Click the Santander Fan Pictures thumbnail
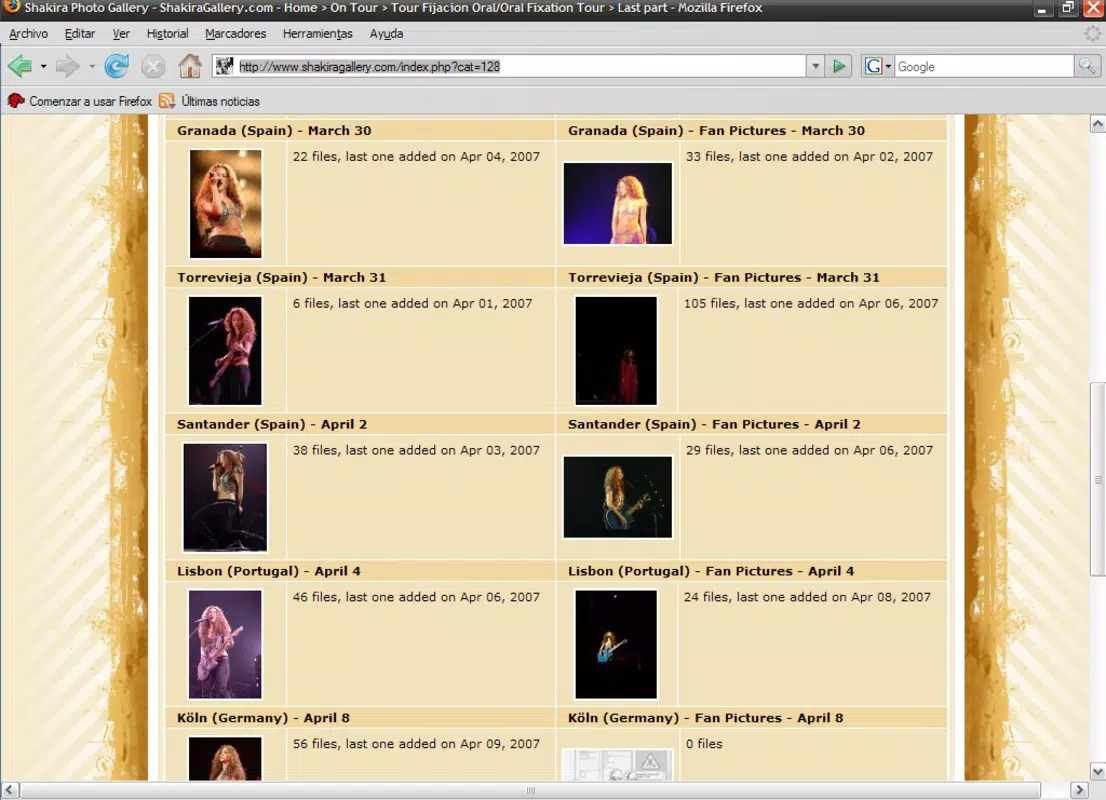Image resolution: width=1106 pixels, height=800 pixels. (x=617, y=497)
